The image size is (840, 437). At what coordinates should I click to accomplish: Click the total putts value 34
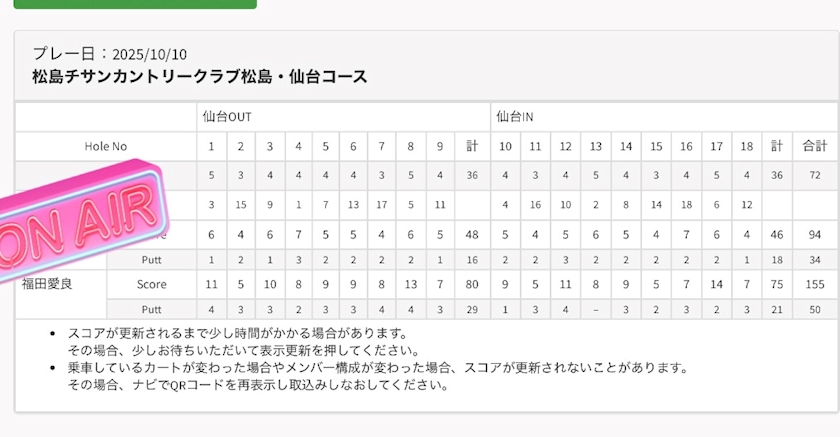coord(815,259)
